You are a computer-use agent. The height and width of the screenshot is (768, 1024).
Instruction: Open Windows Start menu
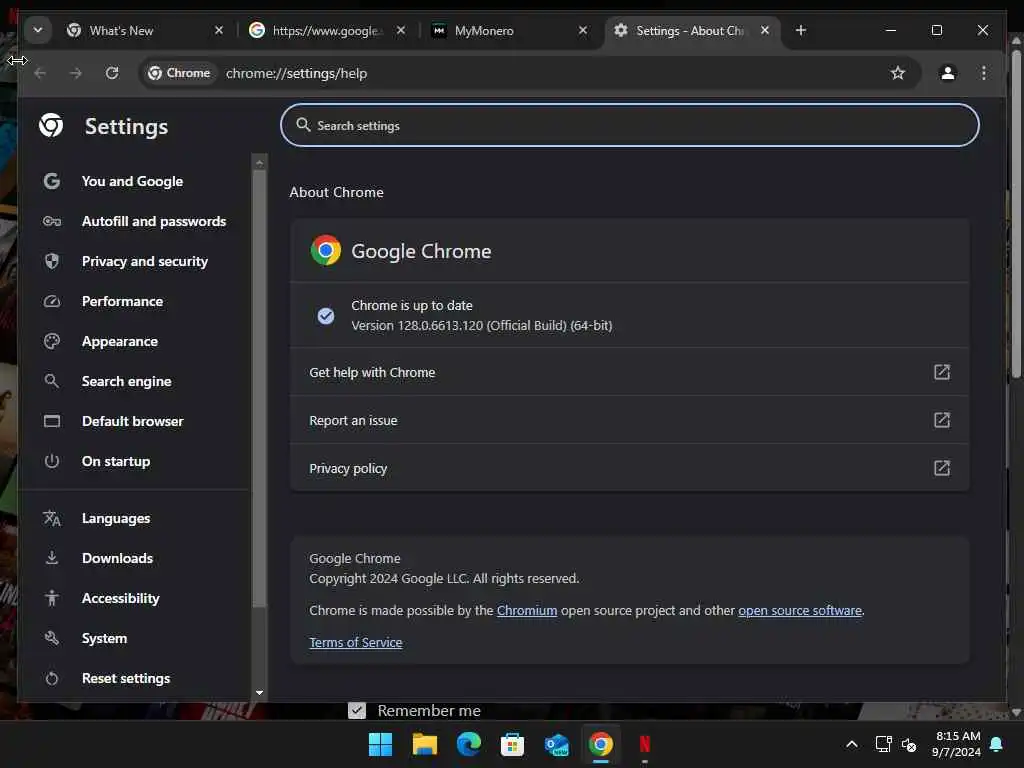[x=380, y=744]
